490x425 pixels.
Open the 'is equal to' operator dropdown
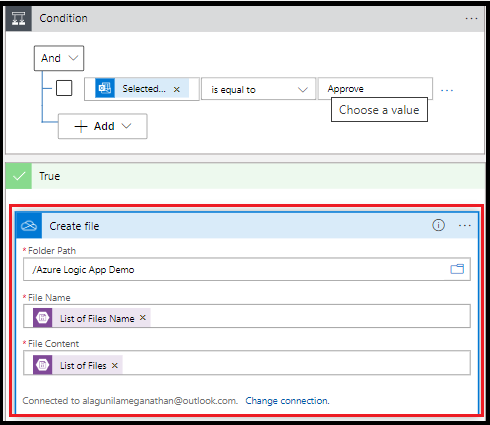pyautogui.click(x=258, y=89)
